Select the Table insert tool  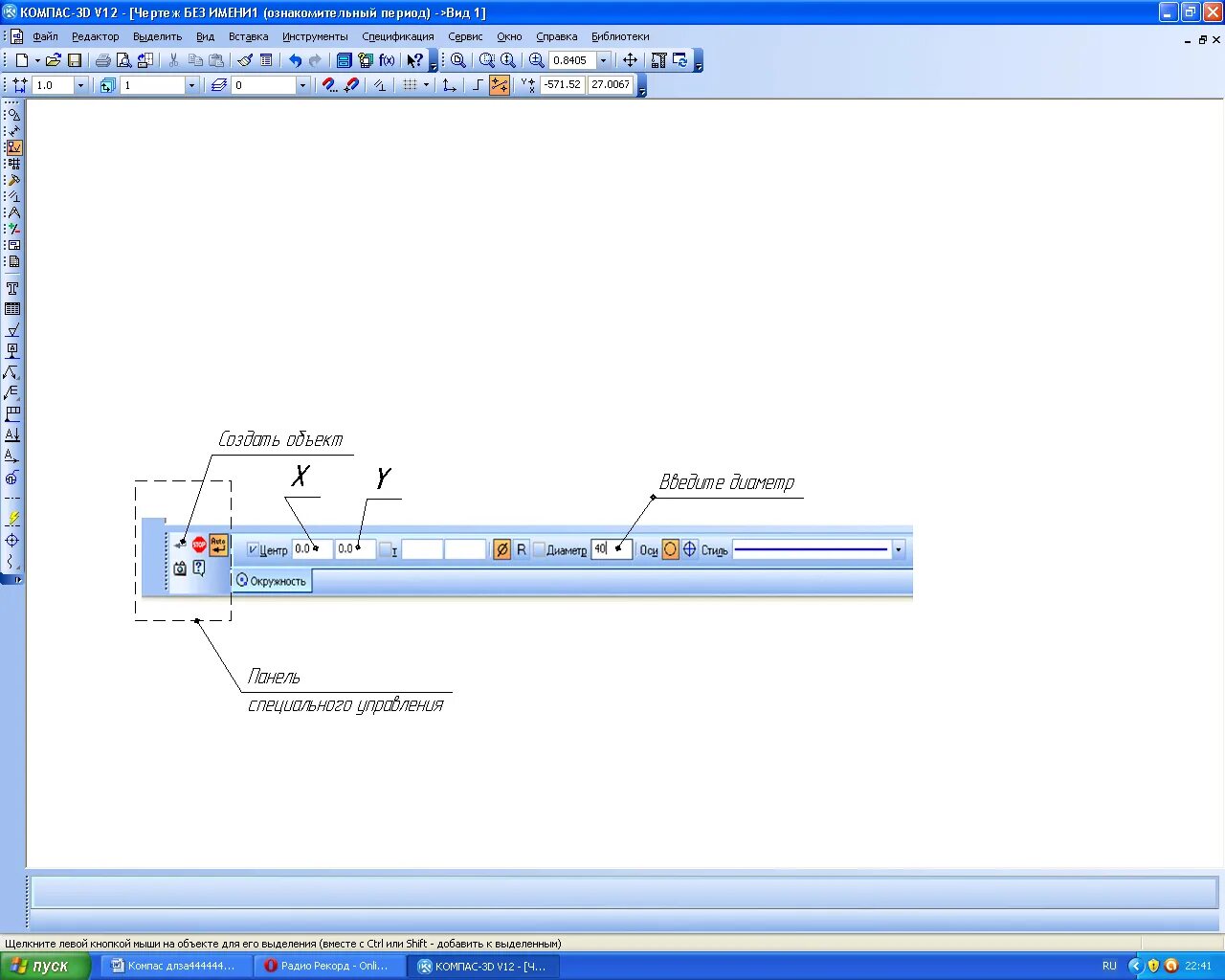(12, 309)
